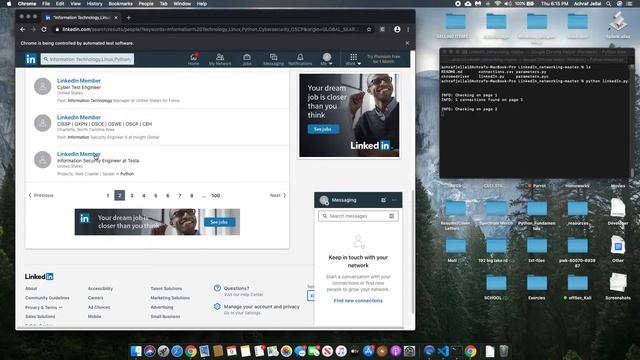Open Jobs briefcase nav icon

247,59
